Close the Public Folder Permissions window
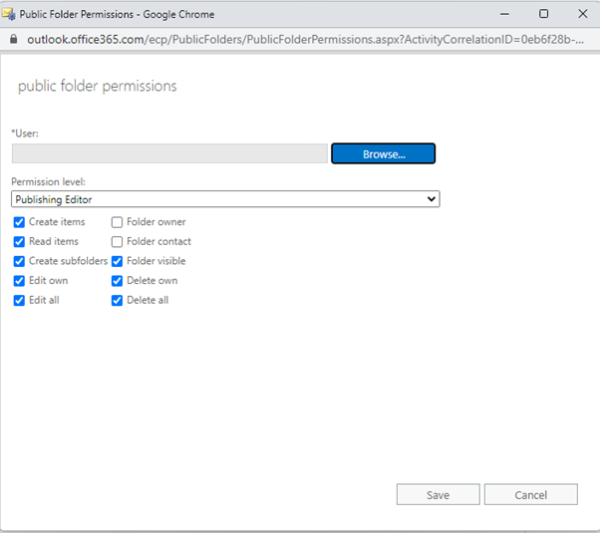Image resolution: width=600 pixels, height=533 pixels. pos(582,14)
